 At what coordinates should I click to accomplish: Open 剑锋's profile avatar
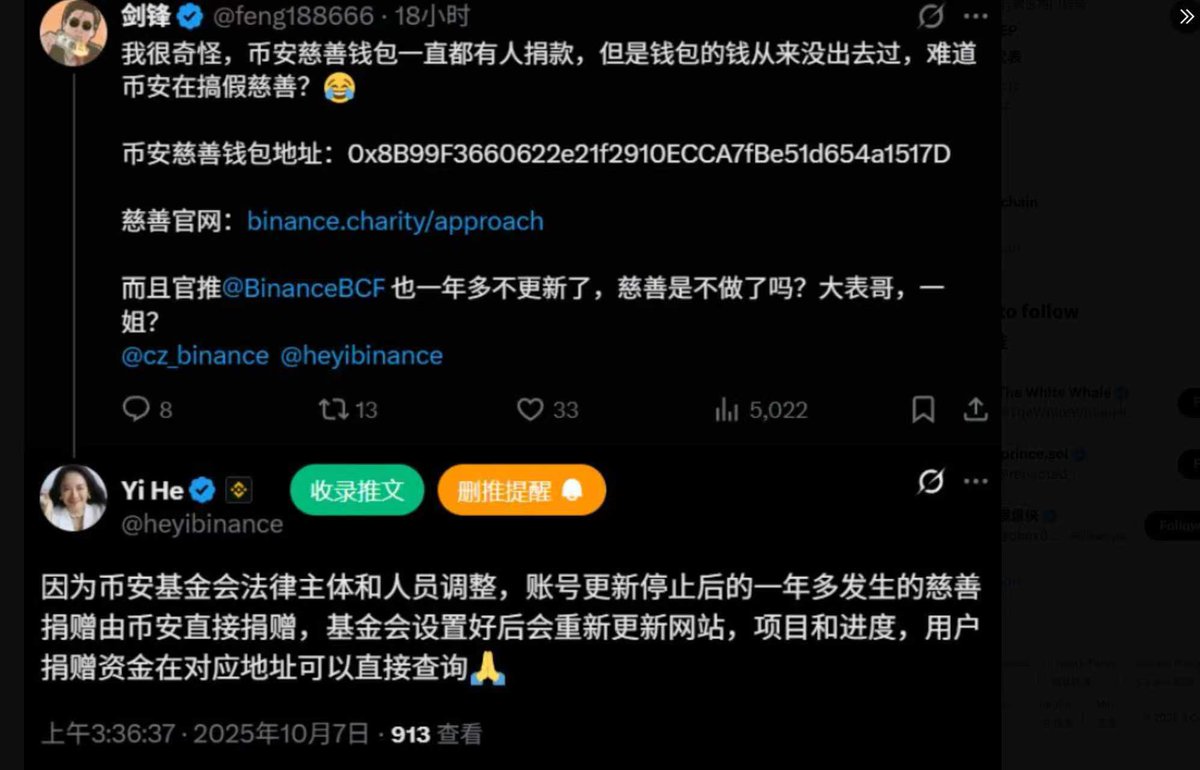[73, 33]
